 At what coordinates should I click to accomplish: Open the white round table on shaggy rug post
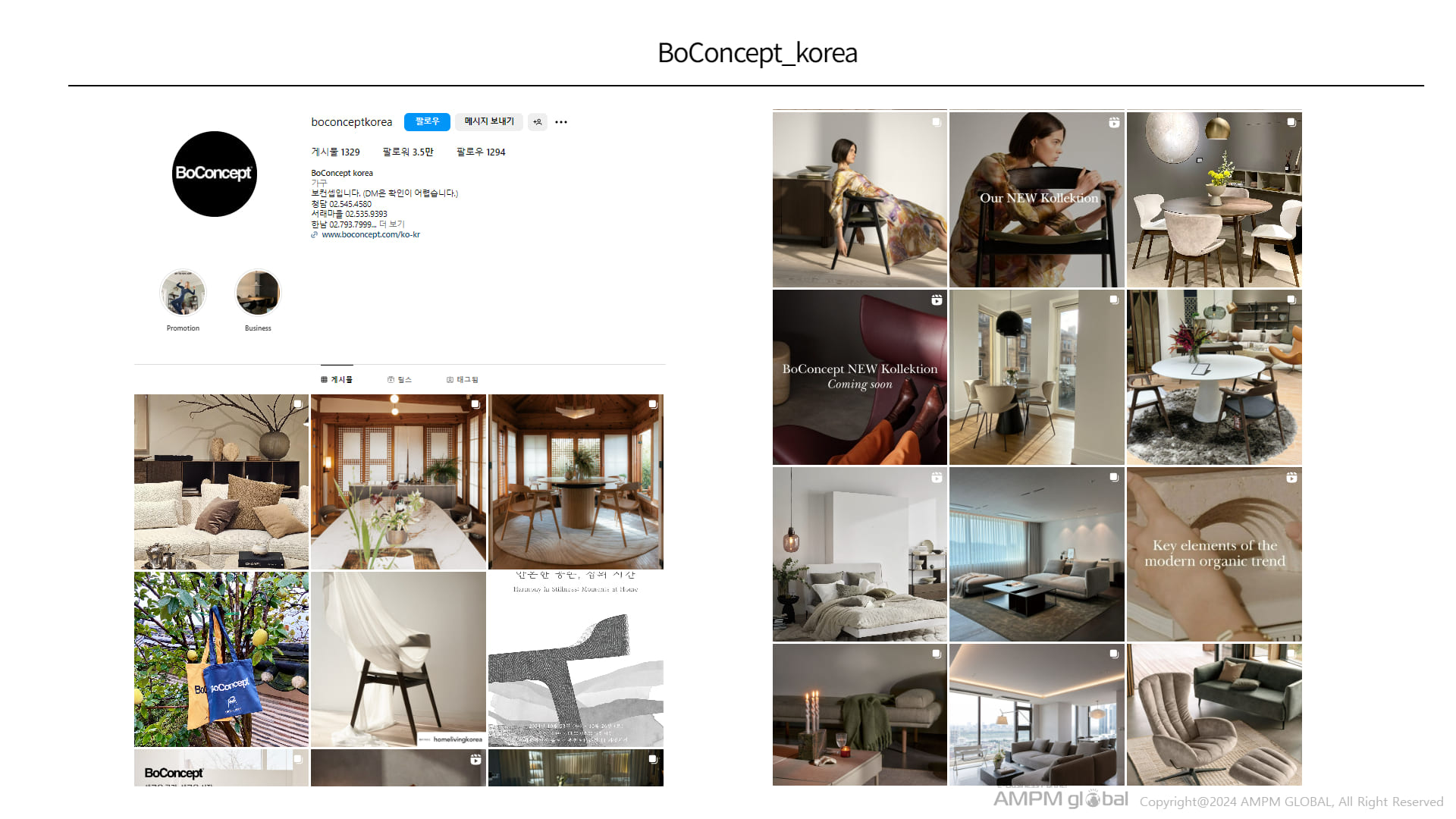1214,377
